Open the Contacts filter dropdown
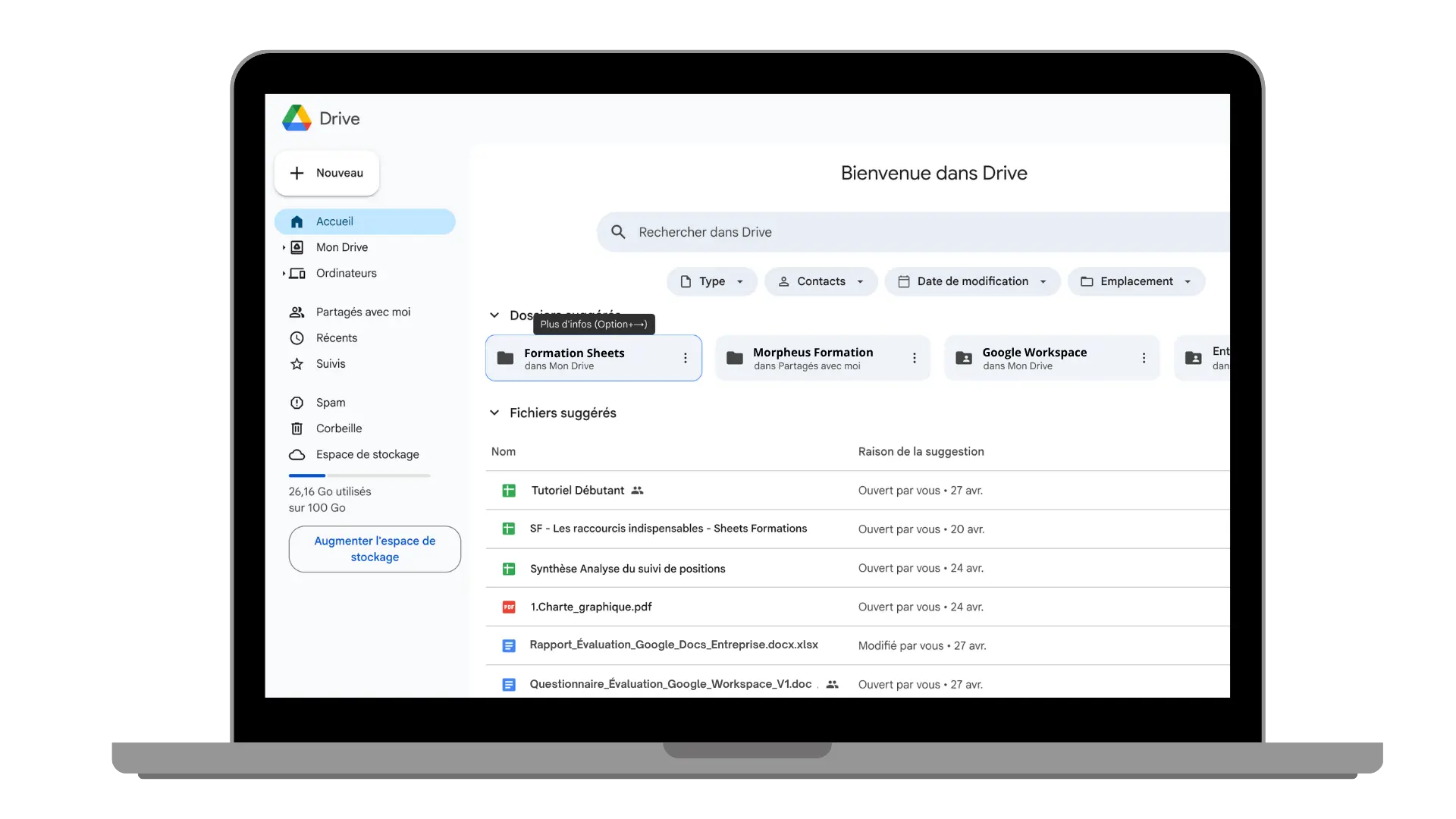The height and width of the screenshot is (819, 1456). coord(821,281)
